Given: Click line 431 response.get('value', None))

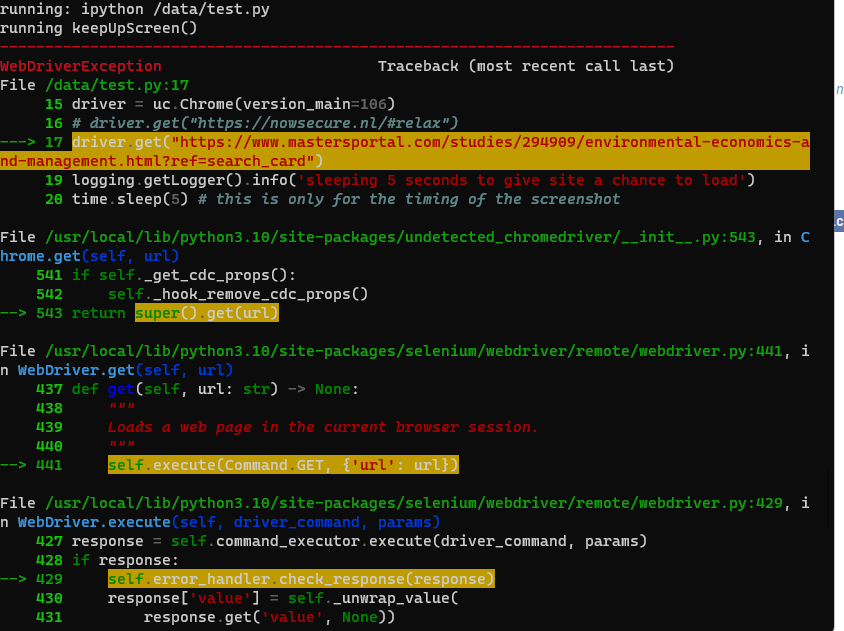Looking at the screenshot, I should 215,617.
